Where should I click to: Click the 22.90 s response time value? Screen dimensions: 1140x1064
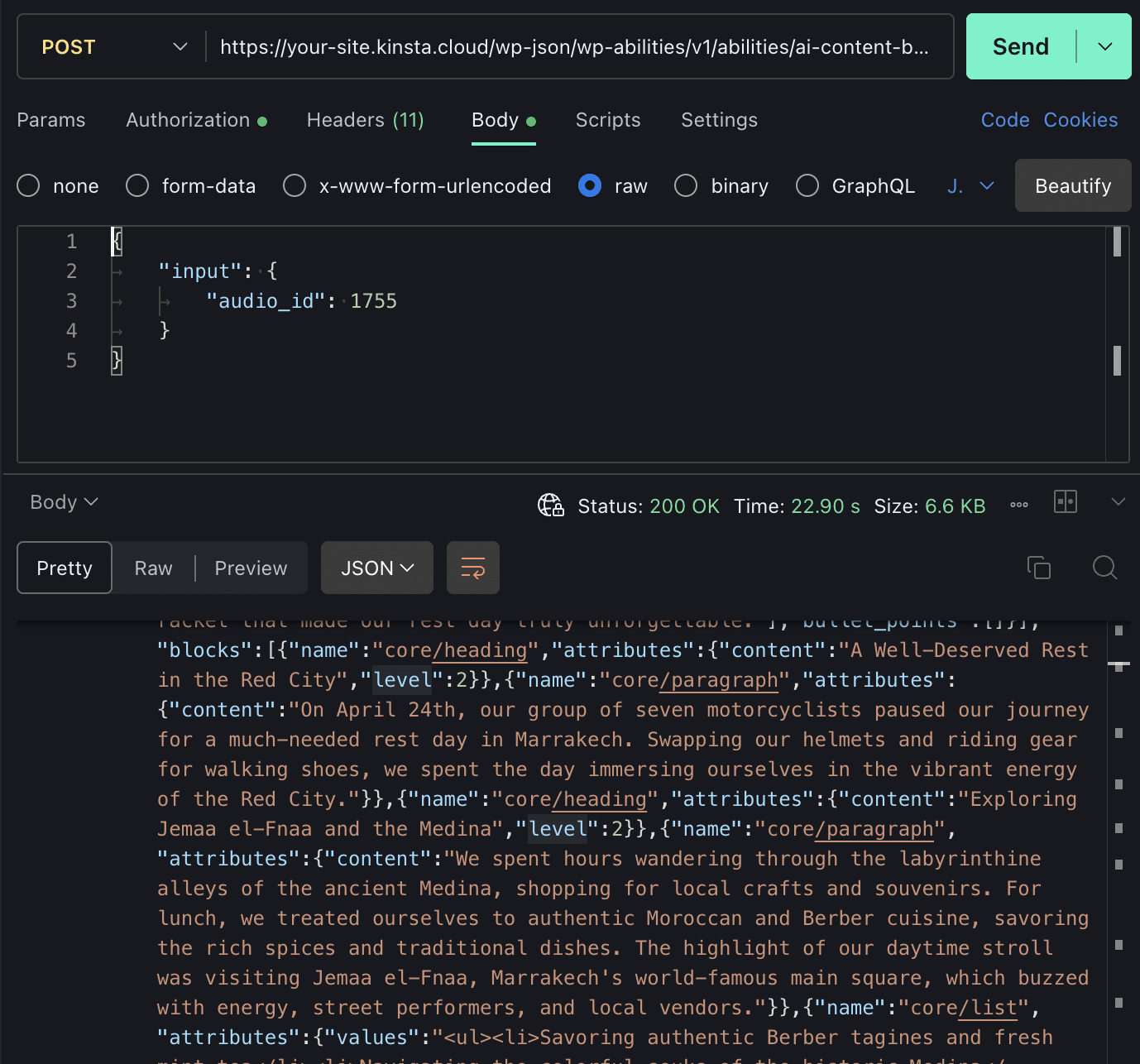[826, 506]
